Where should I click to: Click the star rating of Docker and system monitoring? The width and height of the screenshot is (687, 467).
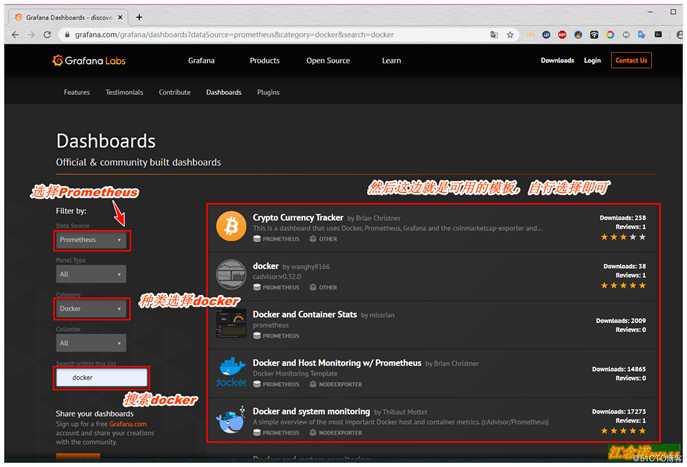tap(623, 431)
